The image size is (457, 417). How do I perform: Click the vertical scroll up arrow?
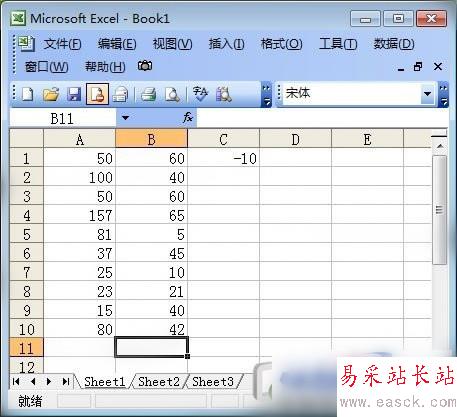coord(440,146)
